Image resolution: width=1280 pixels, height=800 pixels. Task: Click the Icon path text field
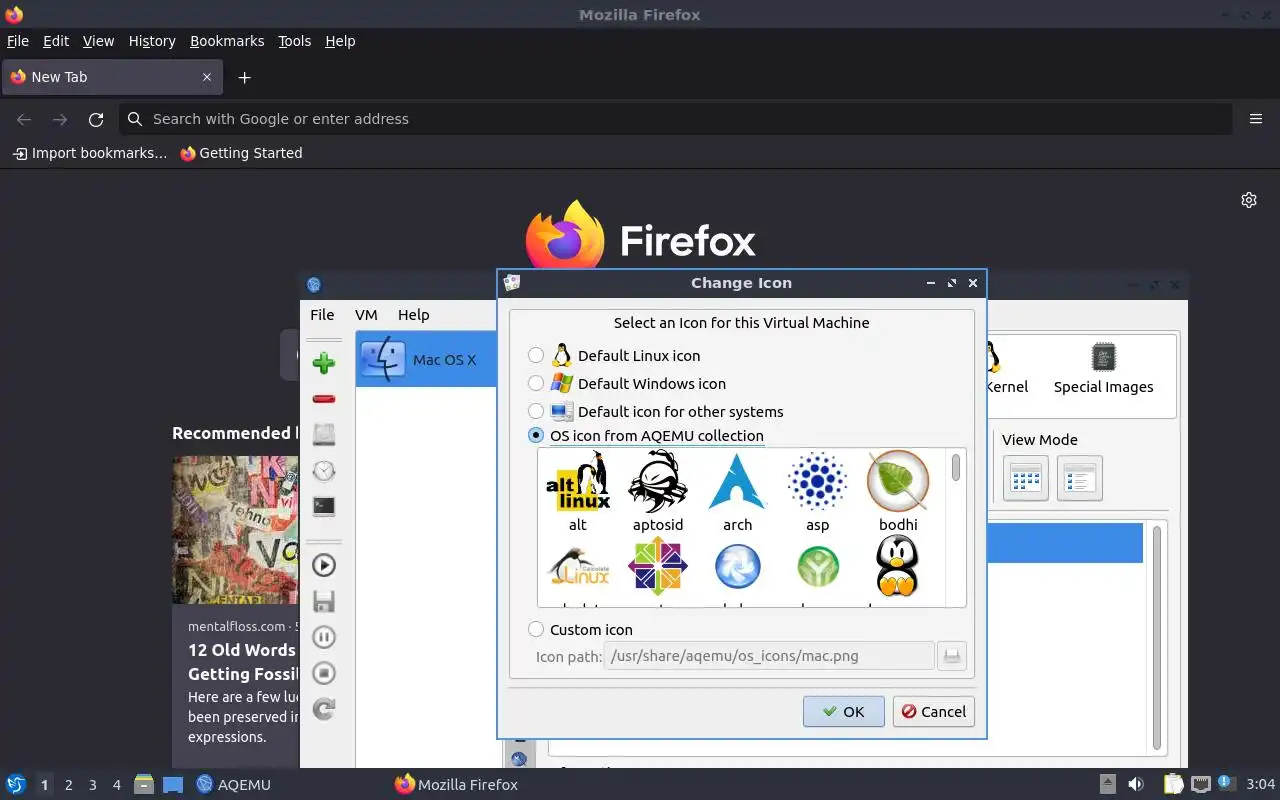(x=769, y=656)
